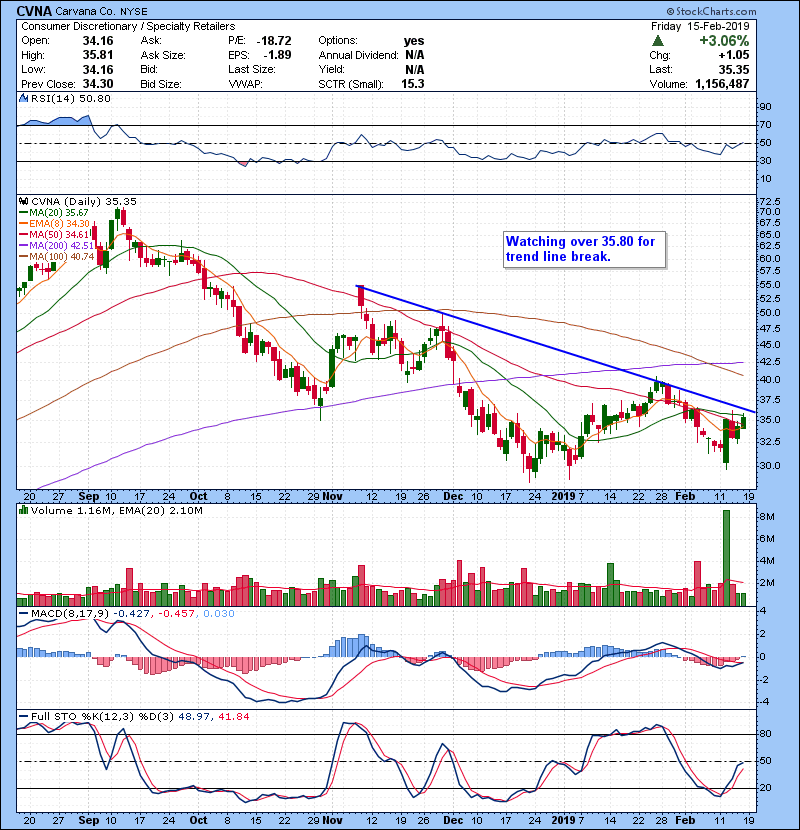Click the 'VWAP:' label
800x830 pixels.
coord(245,84)
